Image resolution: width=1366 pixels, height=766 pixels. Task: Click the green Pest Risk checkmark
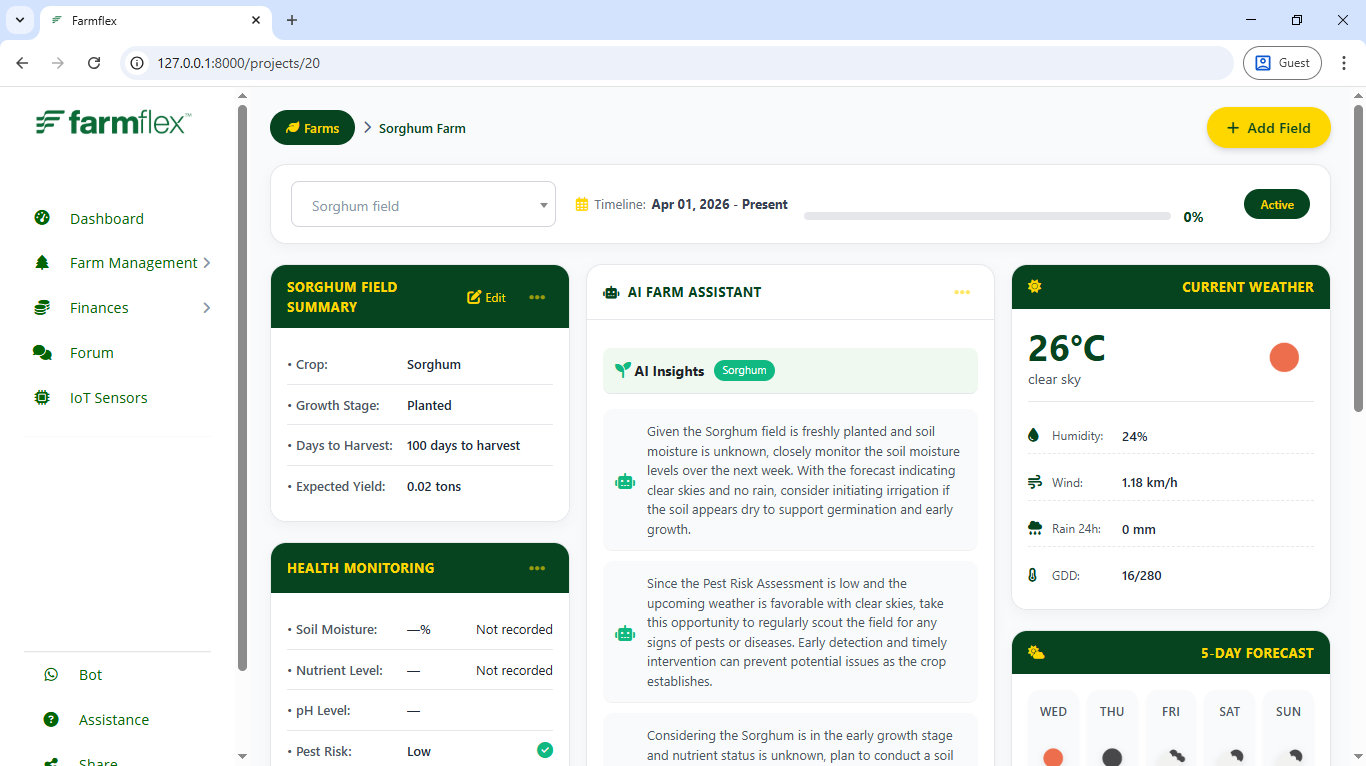click(x=545, y=750)
